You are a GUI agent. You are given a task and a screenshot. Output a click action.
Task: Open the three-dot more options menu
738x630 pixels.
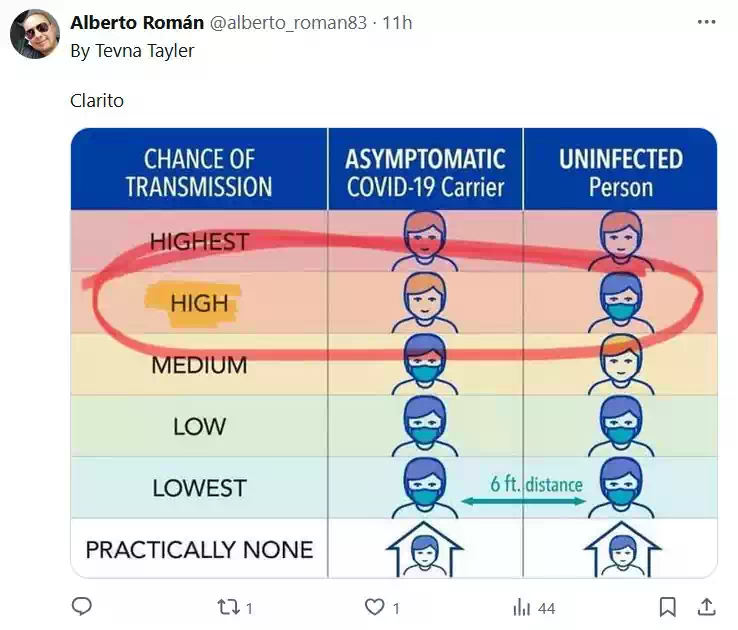tap(706, 22)
